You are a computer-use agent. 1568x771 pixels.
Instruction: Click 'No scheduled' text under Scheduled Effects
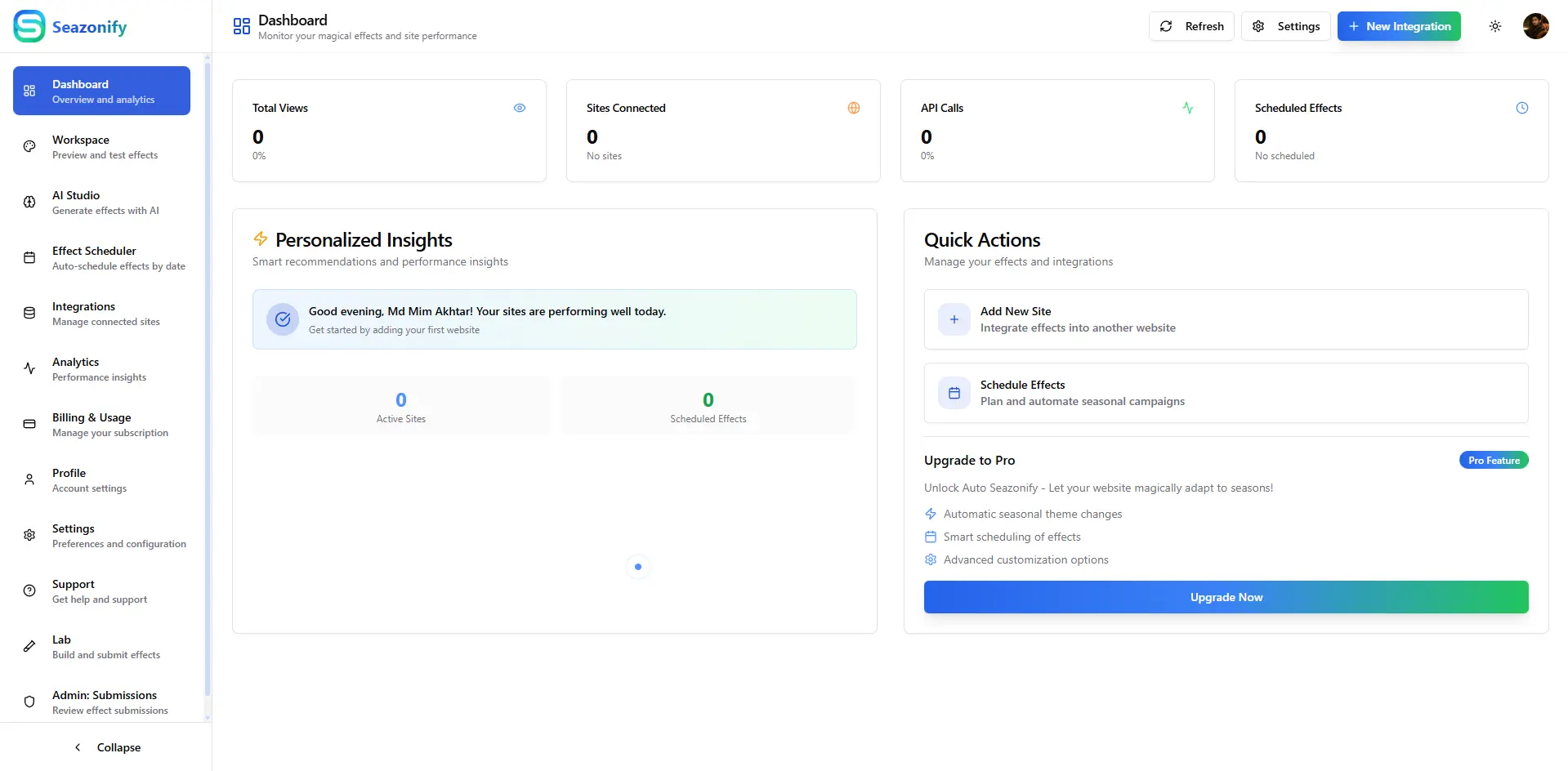point(1284,156)
